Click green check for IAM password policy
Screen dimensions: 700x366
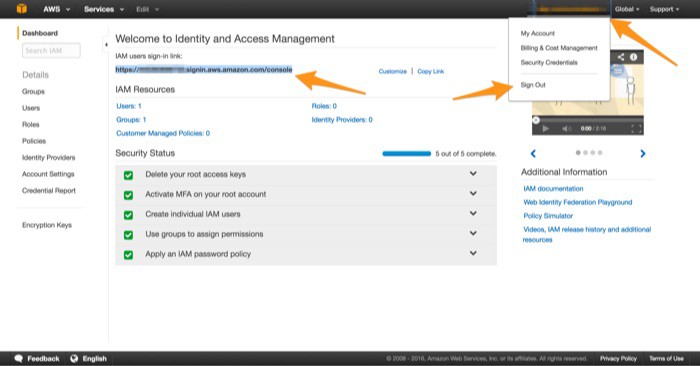pyautogui.click(x=129, y=254)
